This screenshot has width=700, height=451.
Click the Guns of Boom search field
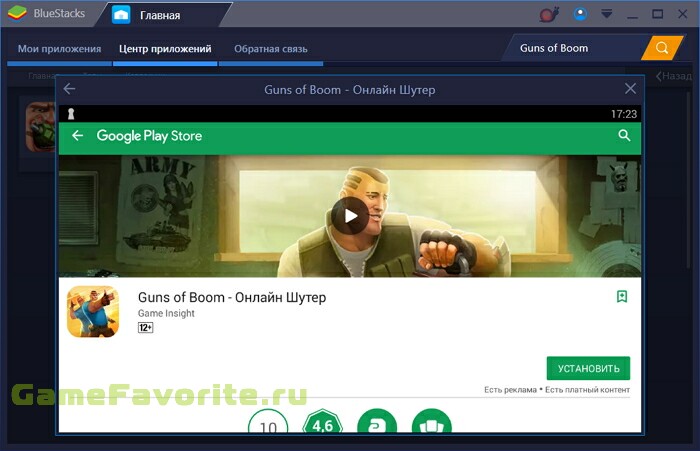pyautogui.click(x=576, y=48)
